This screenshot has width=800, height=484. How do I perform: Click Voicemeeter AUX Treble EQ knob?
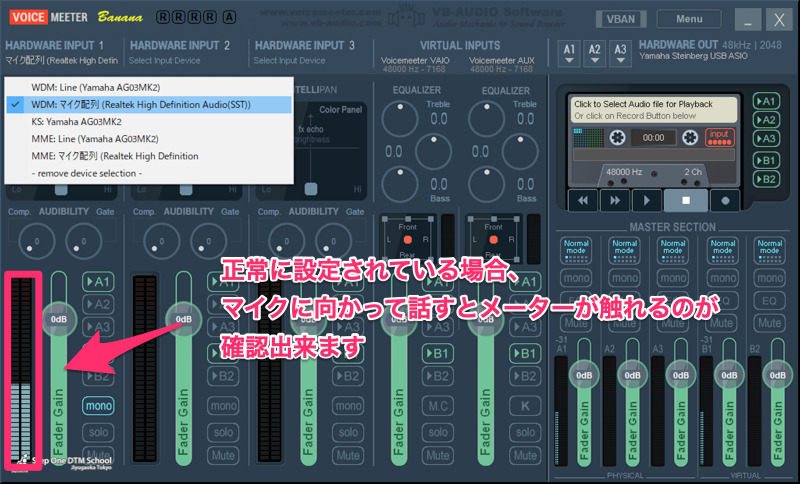[487, 119]
